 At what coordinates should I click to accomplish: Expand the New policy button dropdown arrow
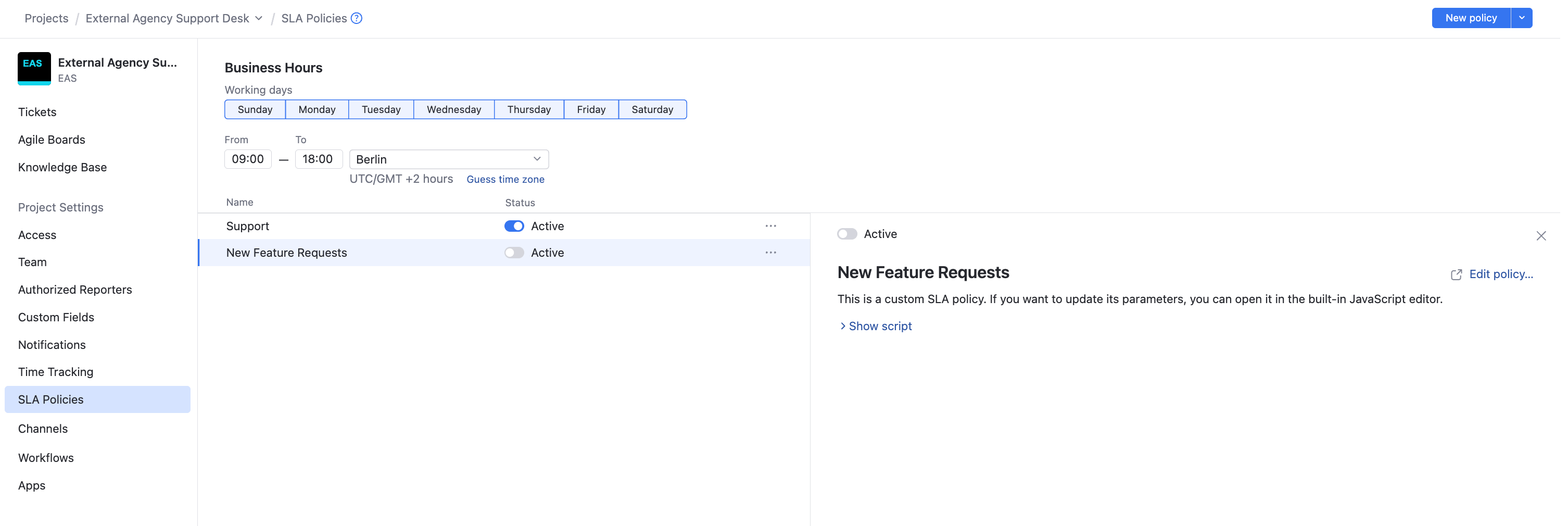pos(1523,18)
